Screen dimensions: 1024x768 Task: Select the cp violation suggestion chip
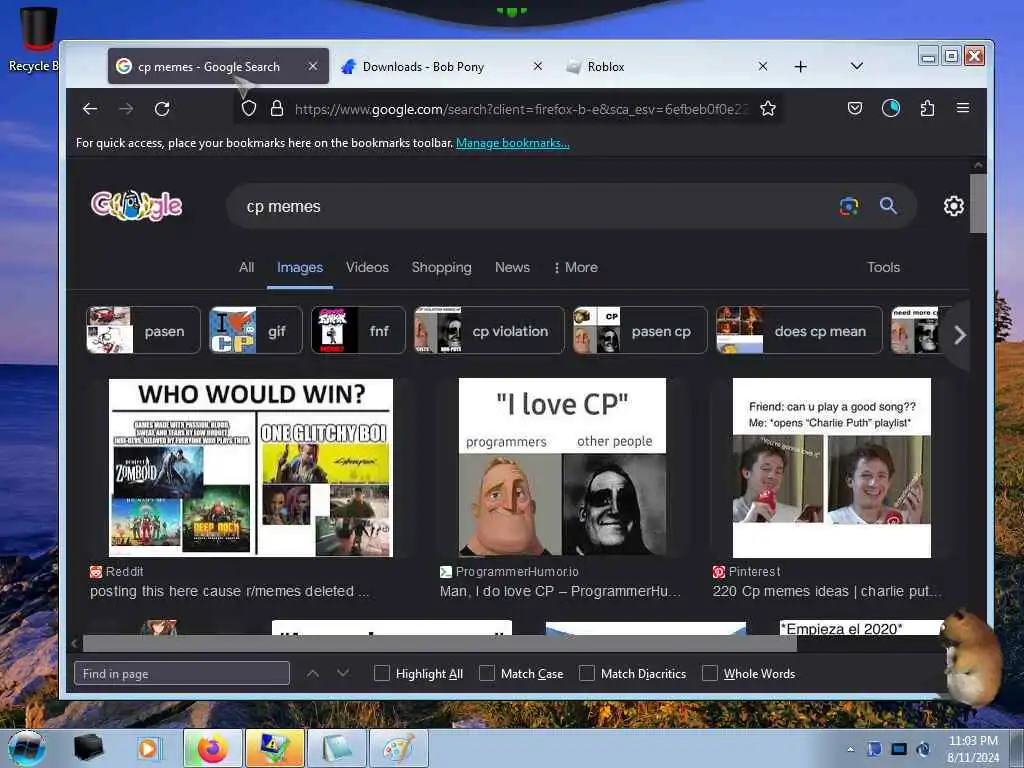(489, 330)
